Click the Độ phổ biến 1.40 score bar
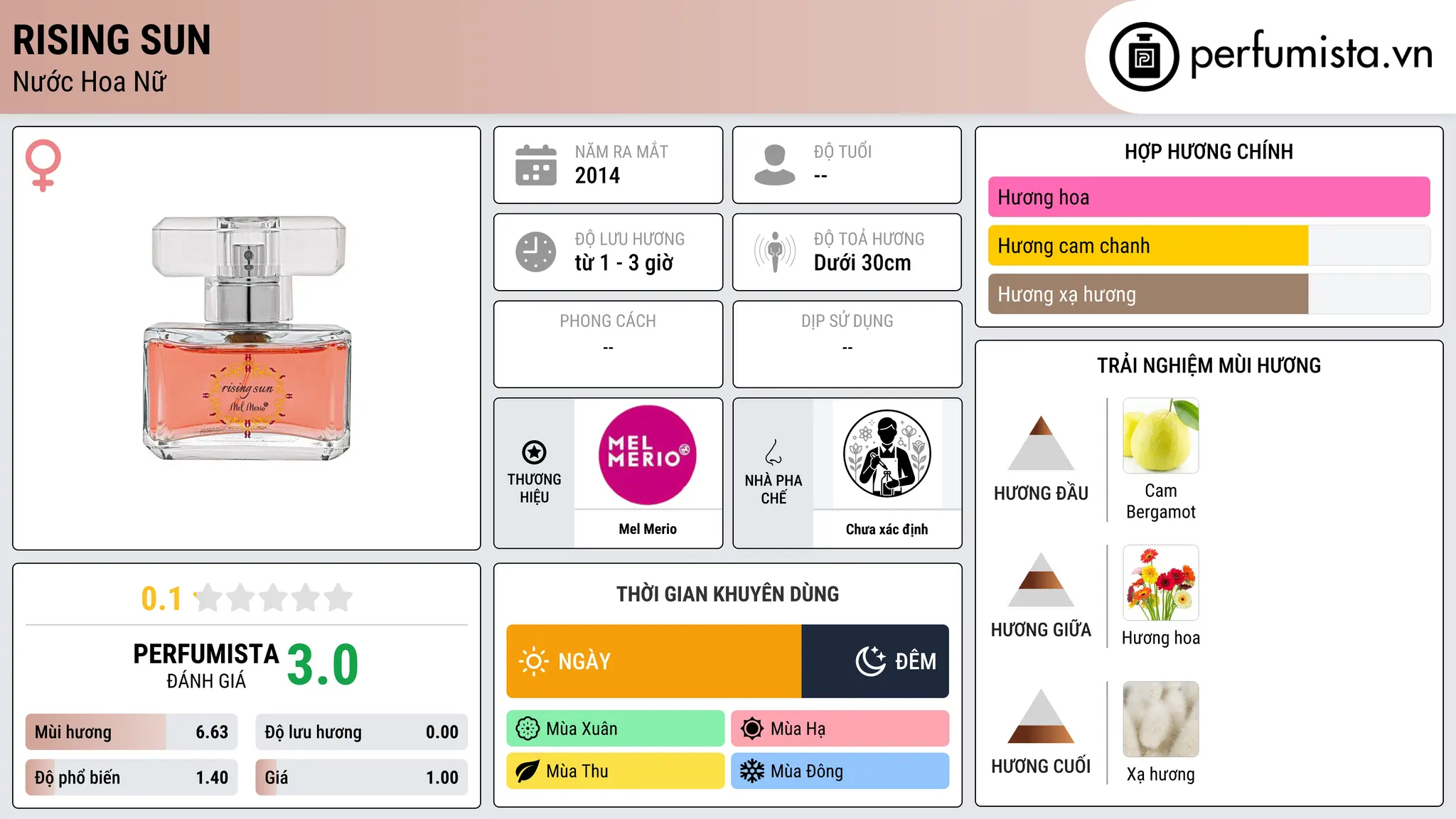The image size is (1456, 819). tap(132, 778)
